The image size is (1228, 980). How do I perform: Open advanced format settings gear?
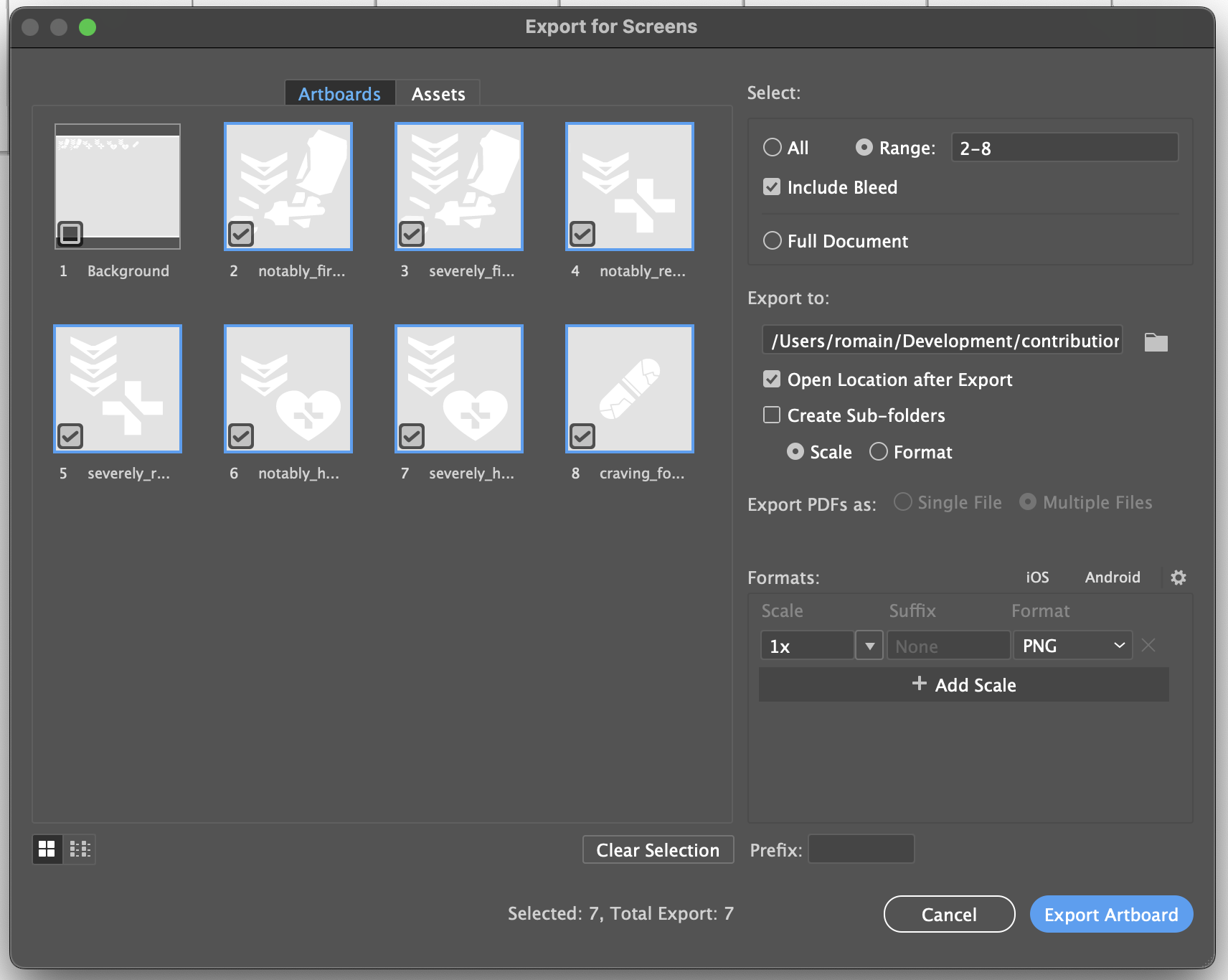coord(1178,578)
